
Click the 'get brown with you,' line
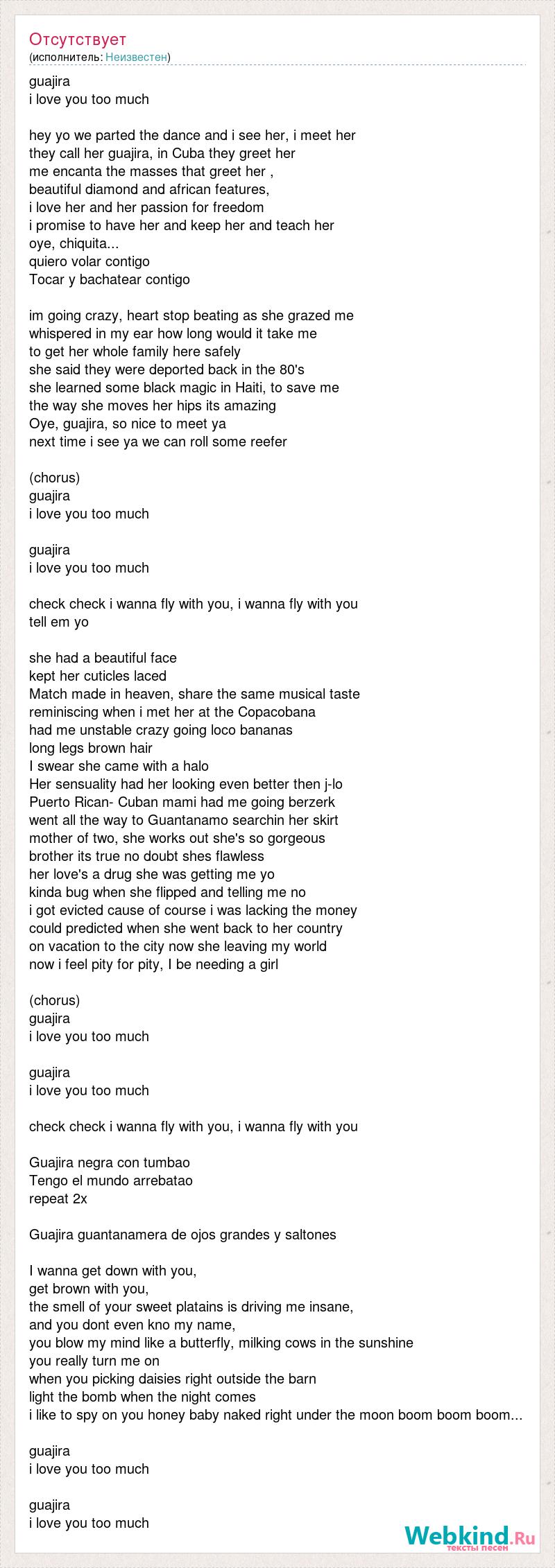(89, 1289)
